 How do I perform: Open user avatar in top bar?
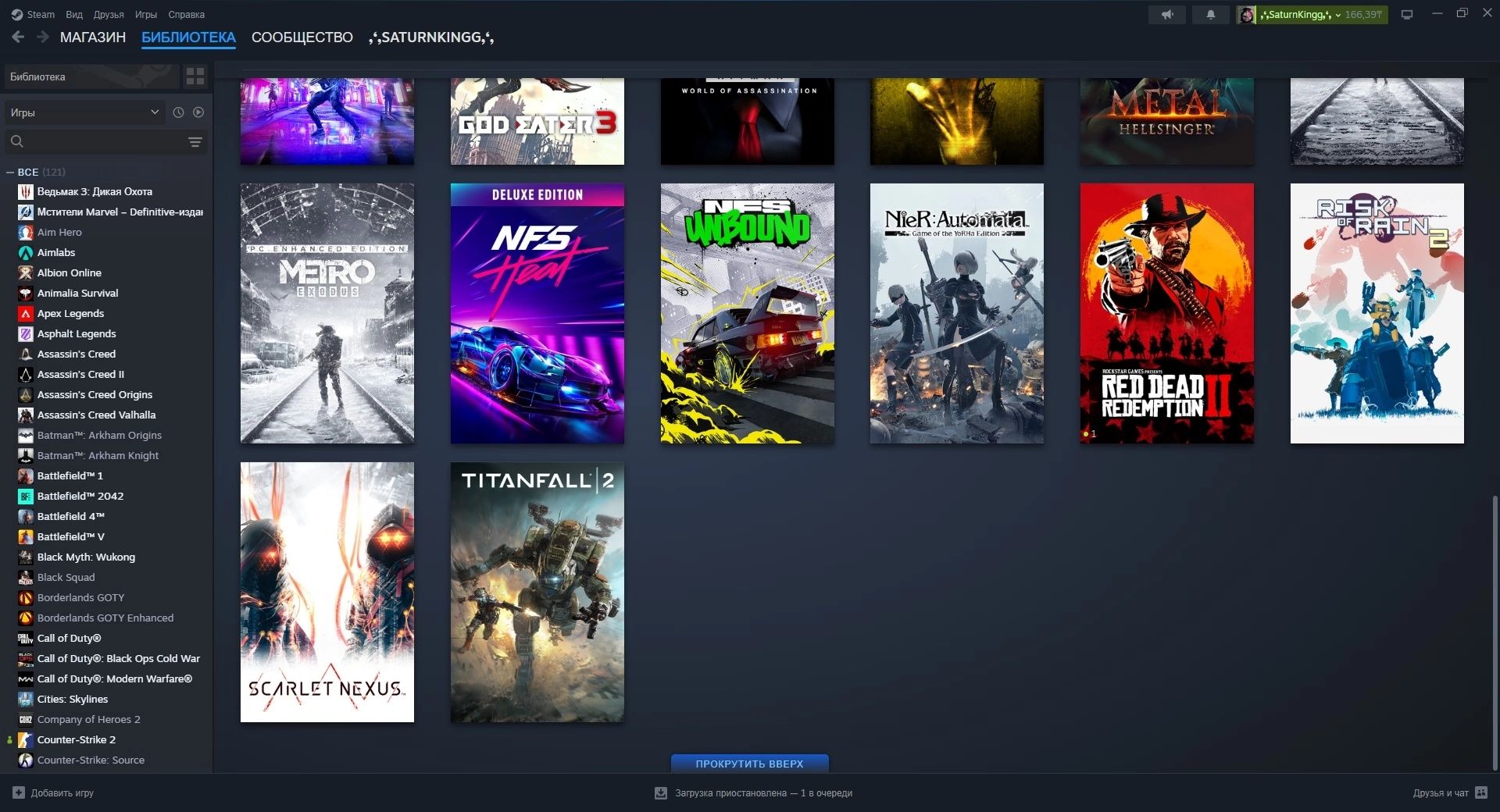point(1247,15)
